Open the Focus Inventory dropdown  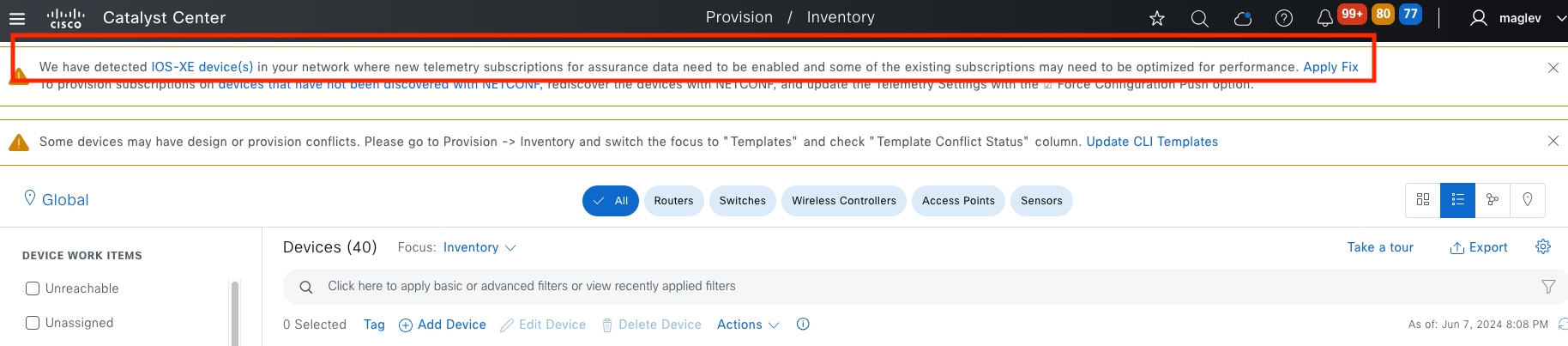coord(479,247)
